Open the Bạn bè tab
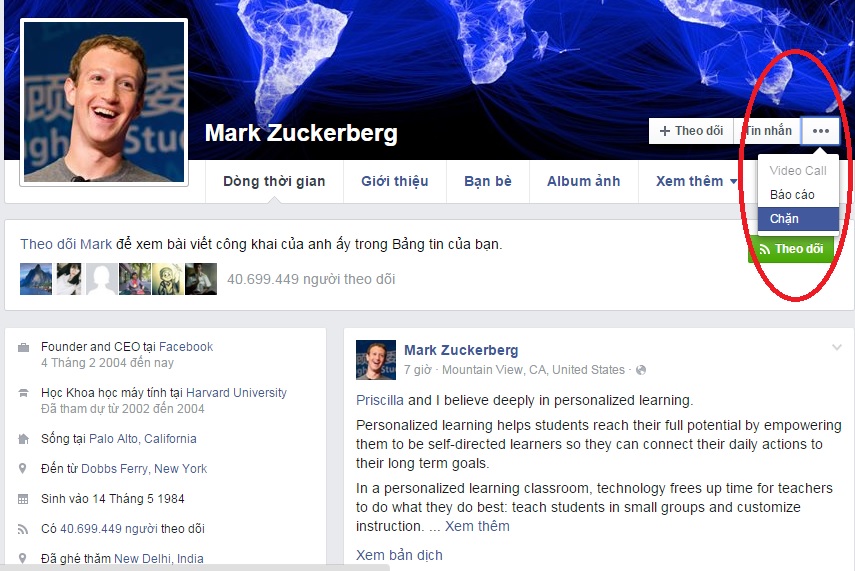This screenshot has height=571, width=855. 488,182
